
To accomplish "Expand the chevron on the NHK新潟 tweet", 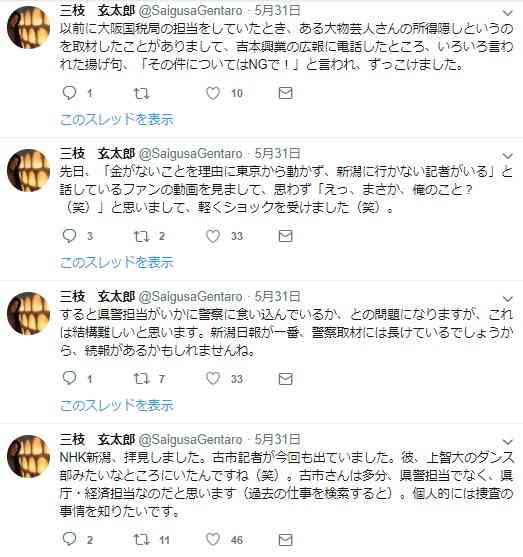I will (508, 442).
